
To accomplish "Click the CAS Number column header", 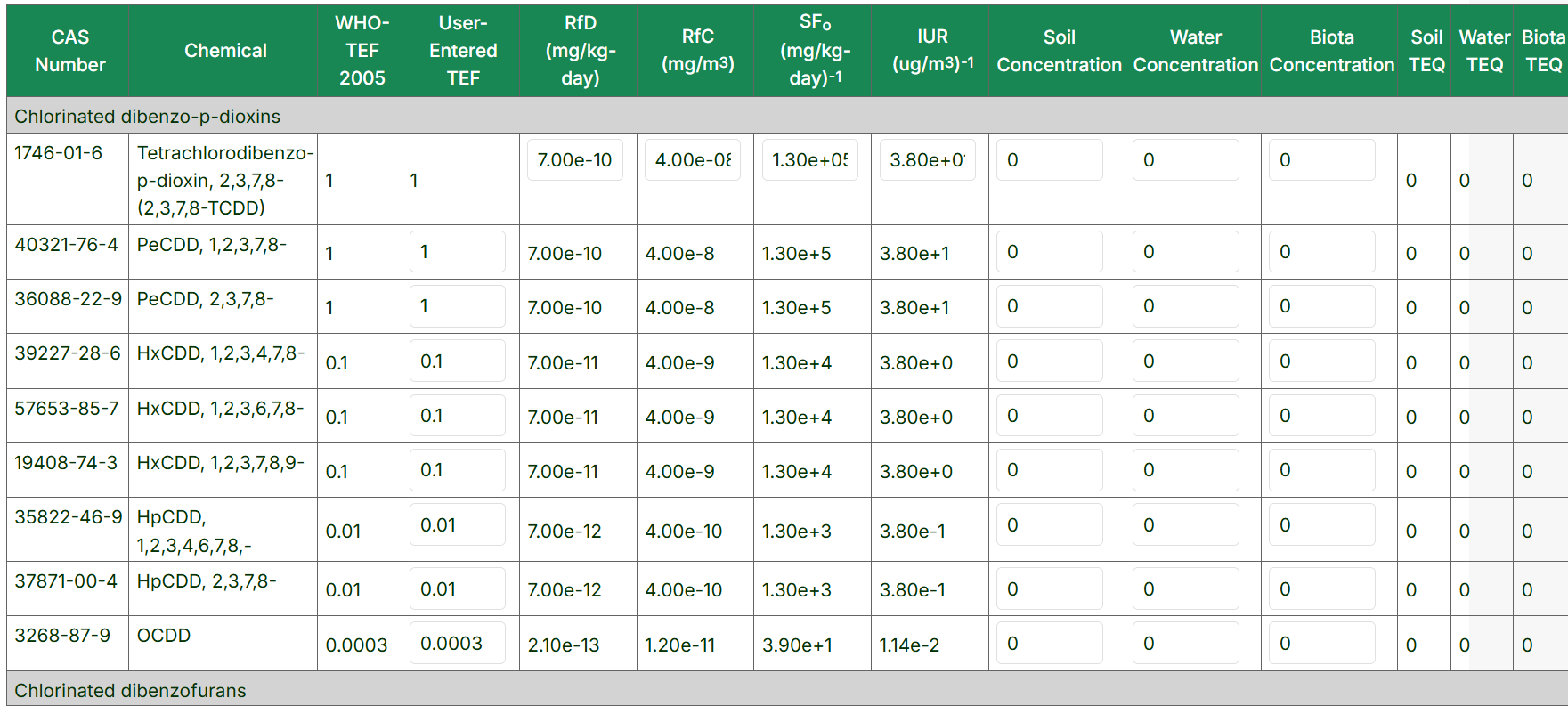I will (69, 51).
